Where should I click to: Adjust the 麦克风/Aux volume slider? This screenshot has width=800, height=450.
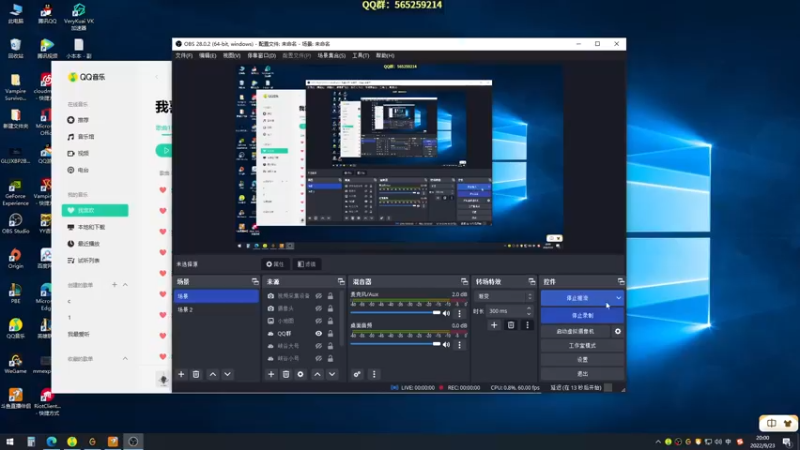[395, 313]
